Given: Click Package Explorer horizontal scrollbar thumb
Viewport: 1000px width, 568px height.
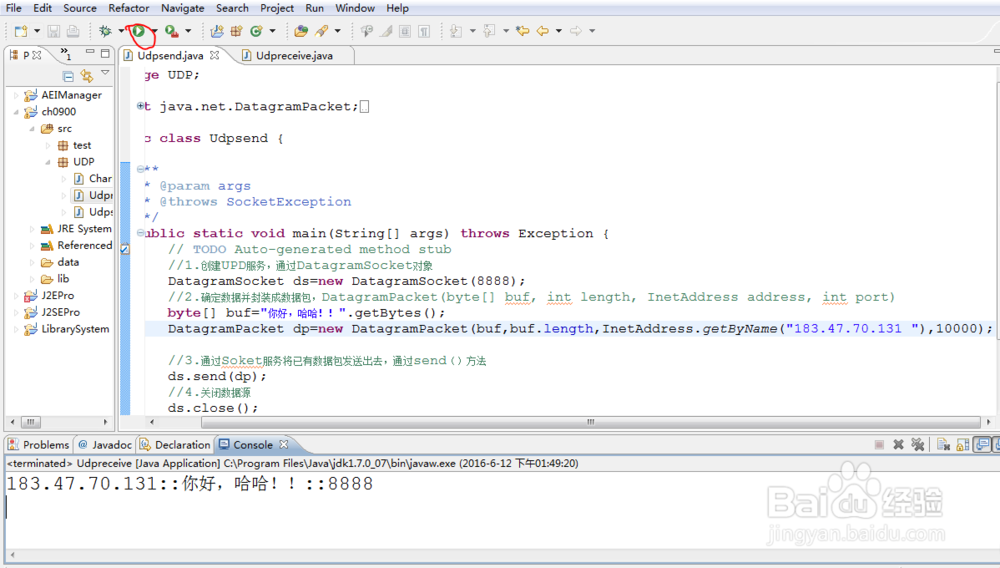Looking at the screenshot, I should point(30,422).
